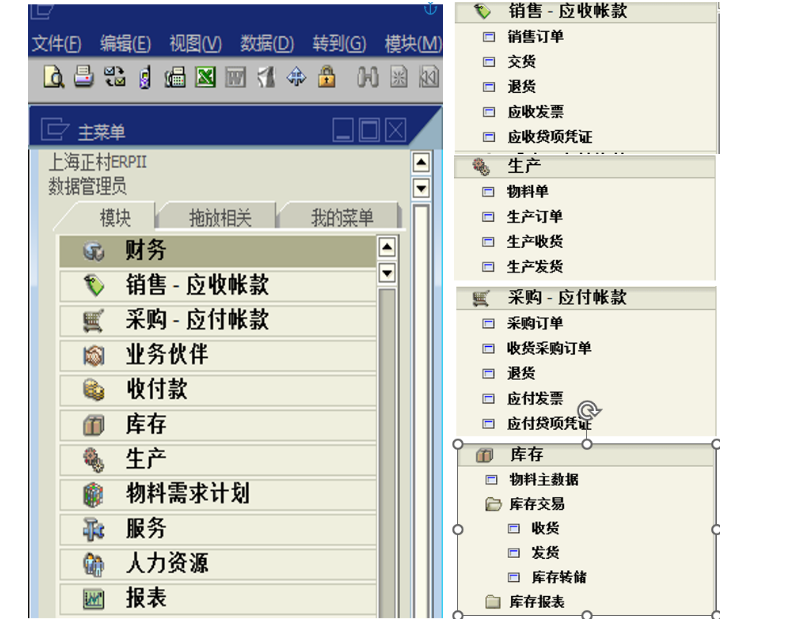Click module list inner scroll-up arrow
The image size is (790, 621).
click(387, 247)
